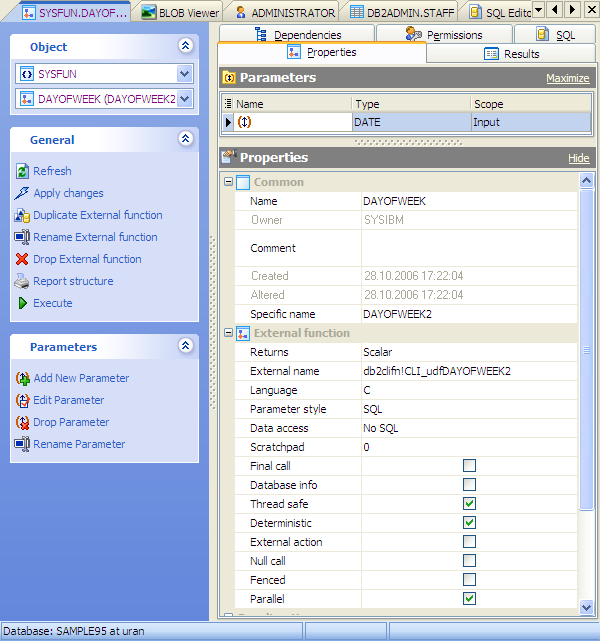Collapse the General panel
The height and width of the screenshot is (641, 600).
(x=186, y=139)
